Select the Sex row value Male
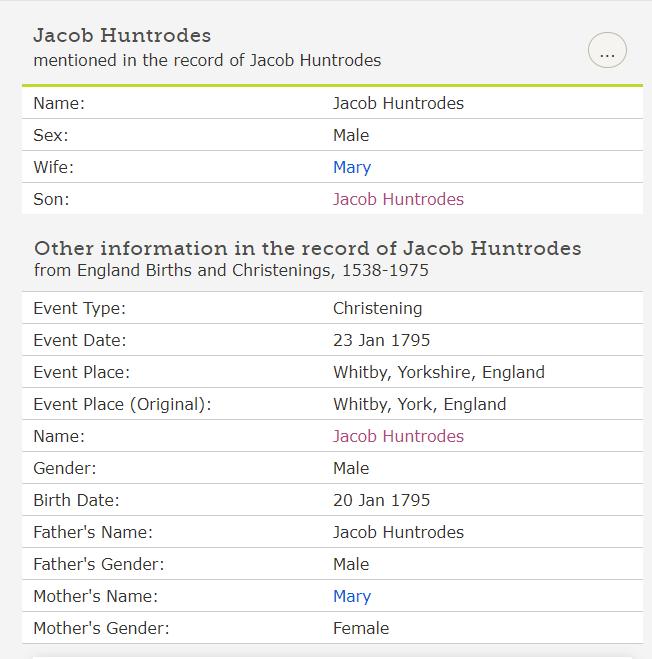Image resolution: width=652 pixels, height=659 pixels. click(x=351, y=135)
